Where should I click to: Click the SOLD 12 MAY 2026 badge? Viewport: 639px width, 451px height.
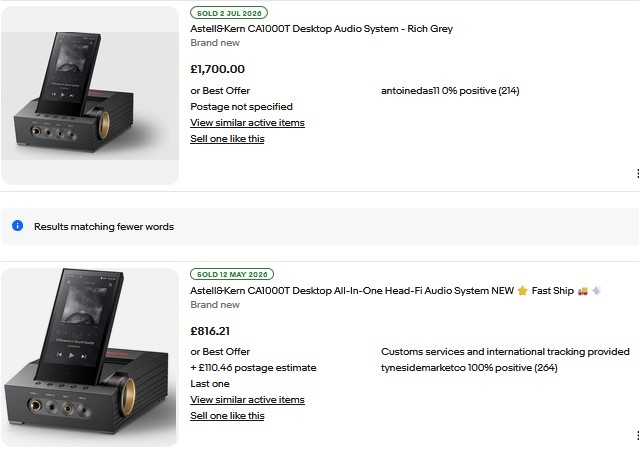[x=232, y=274]
